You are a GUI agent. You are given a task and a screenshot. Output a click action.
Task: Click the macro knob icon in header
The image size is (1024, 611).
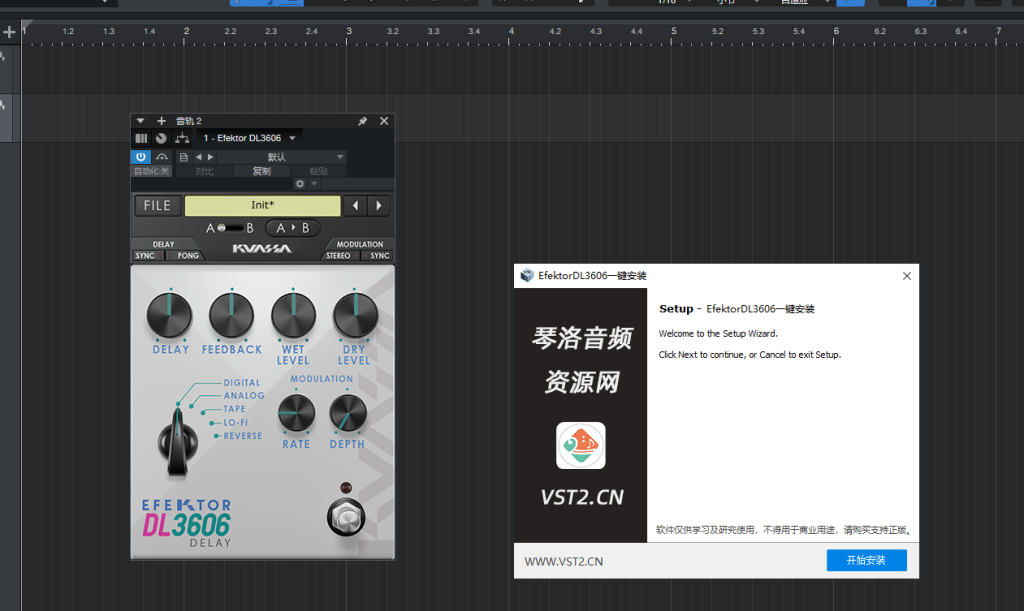(x=161, y=138)
